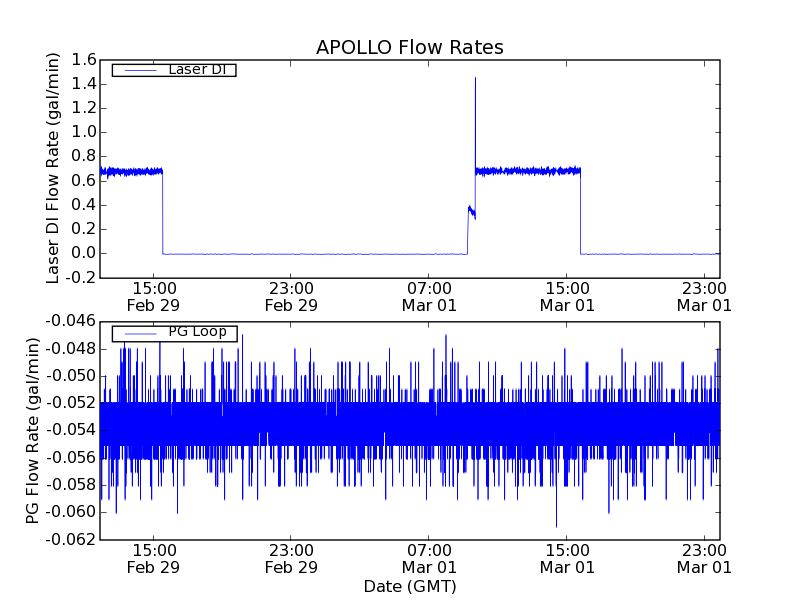Click the -0.052 tick on PG axis
800x600 pixels.
(x=71, y=403)
